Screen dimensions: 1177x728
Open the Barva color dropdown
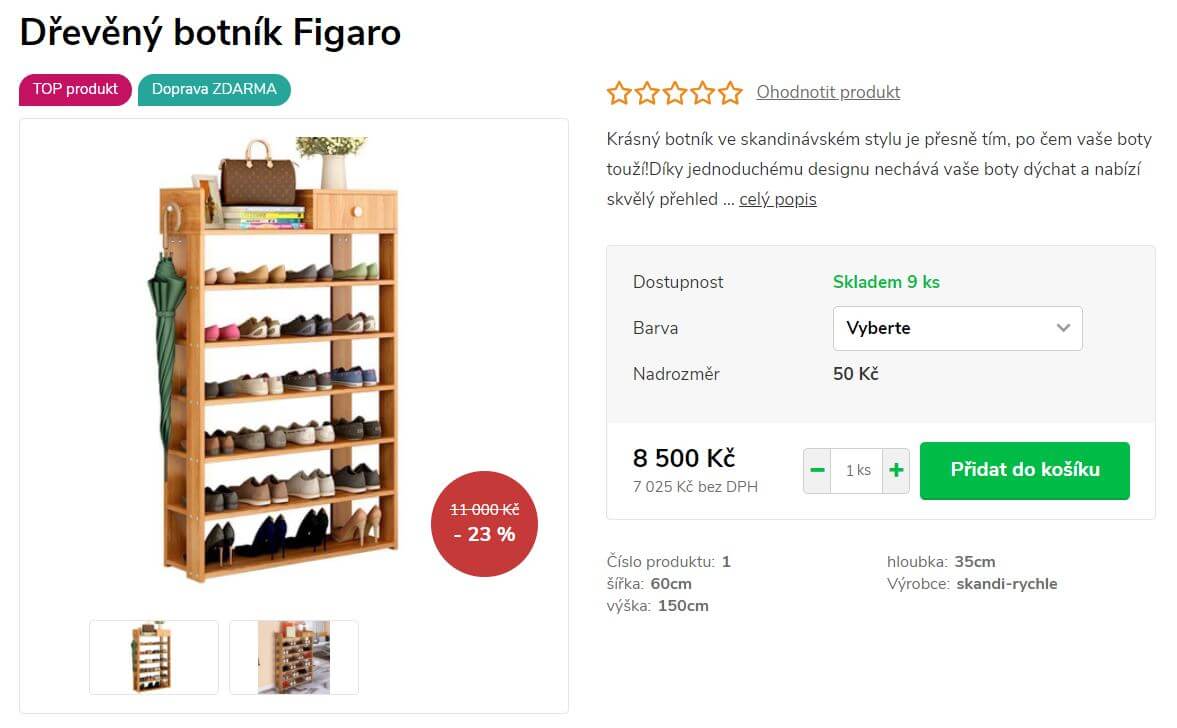coord(957,328)
